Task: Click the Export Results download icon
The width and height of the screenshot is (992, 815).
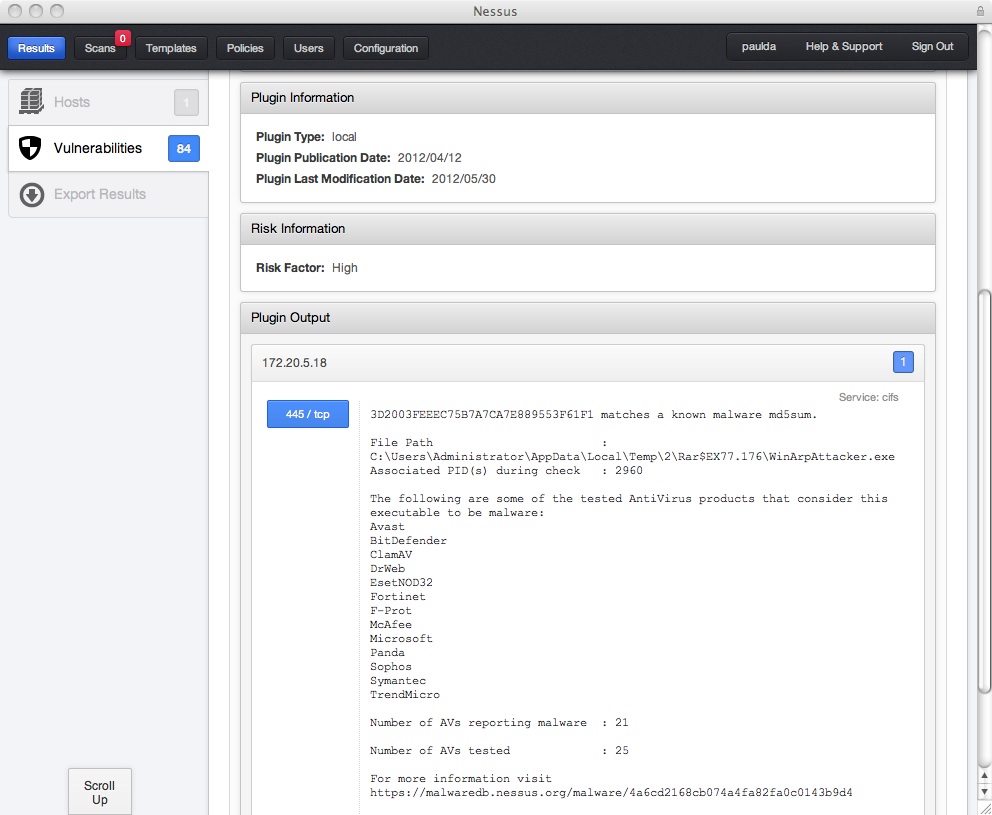Action: tap(32, 195)
